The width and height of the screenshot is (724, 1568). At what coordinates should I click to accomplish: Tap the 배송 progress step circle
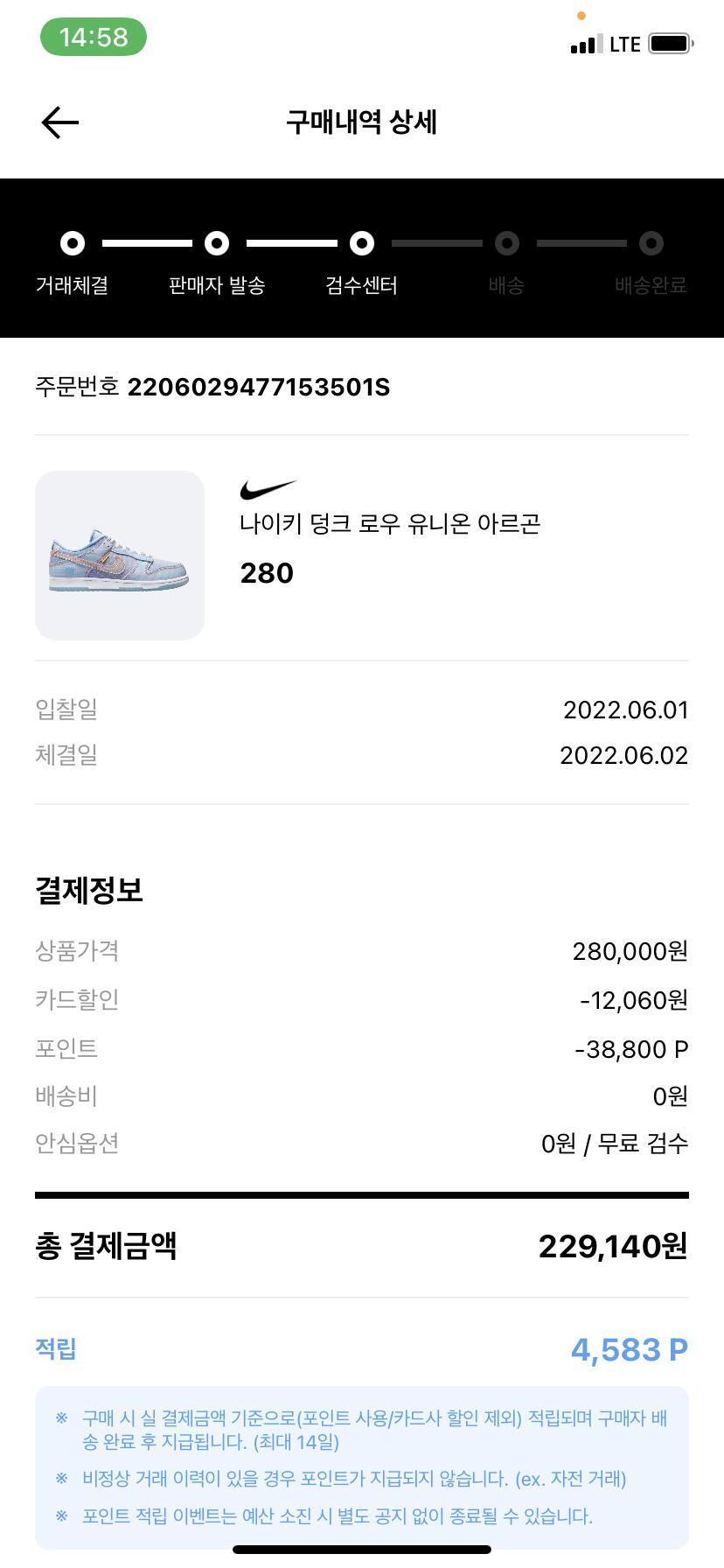[x=507, y=243]
